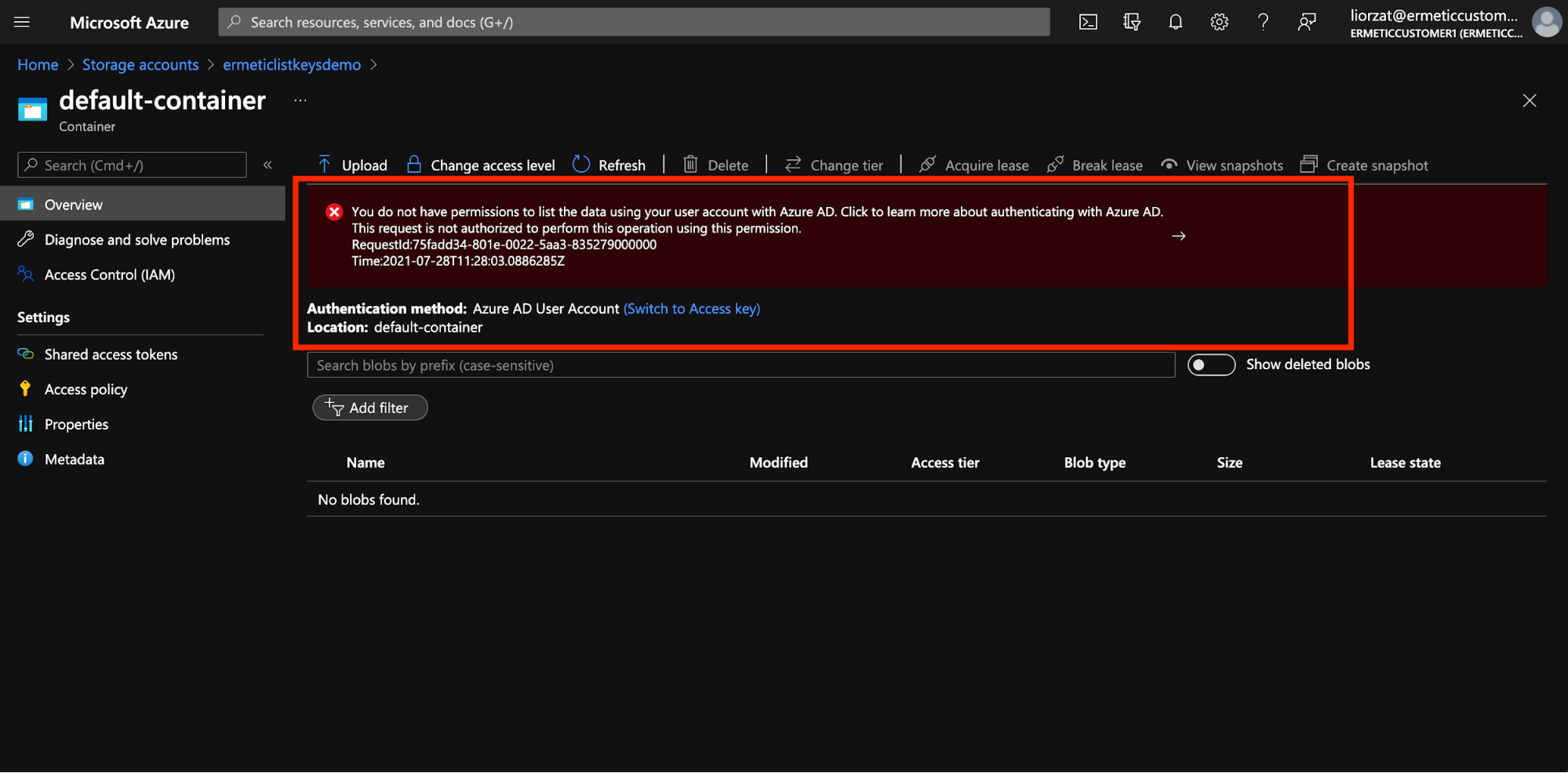Go to ermeticlistkeysdemo breadcrumb
The width and height of the screenshot is (1568, 773).
292,64
